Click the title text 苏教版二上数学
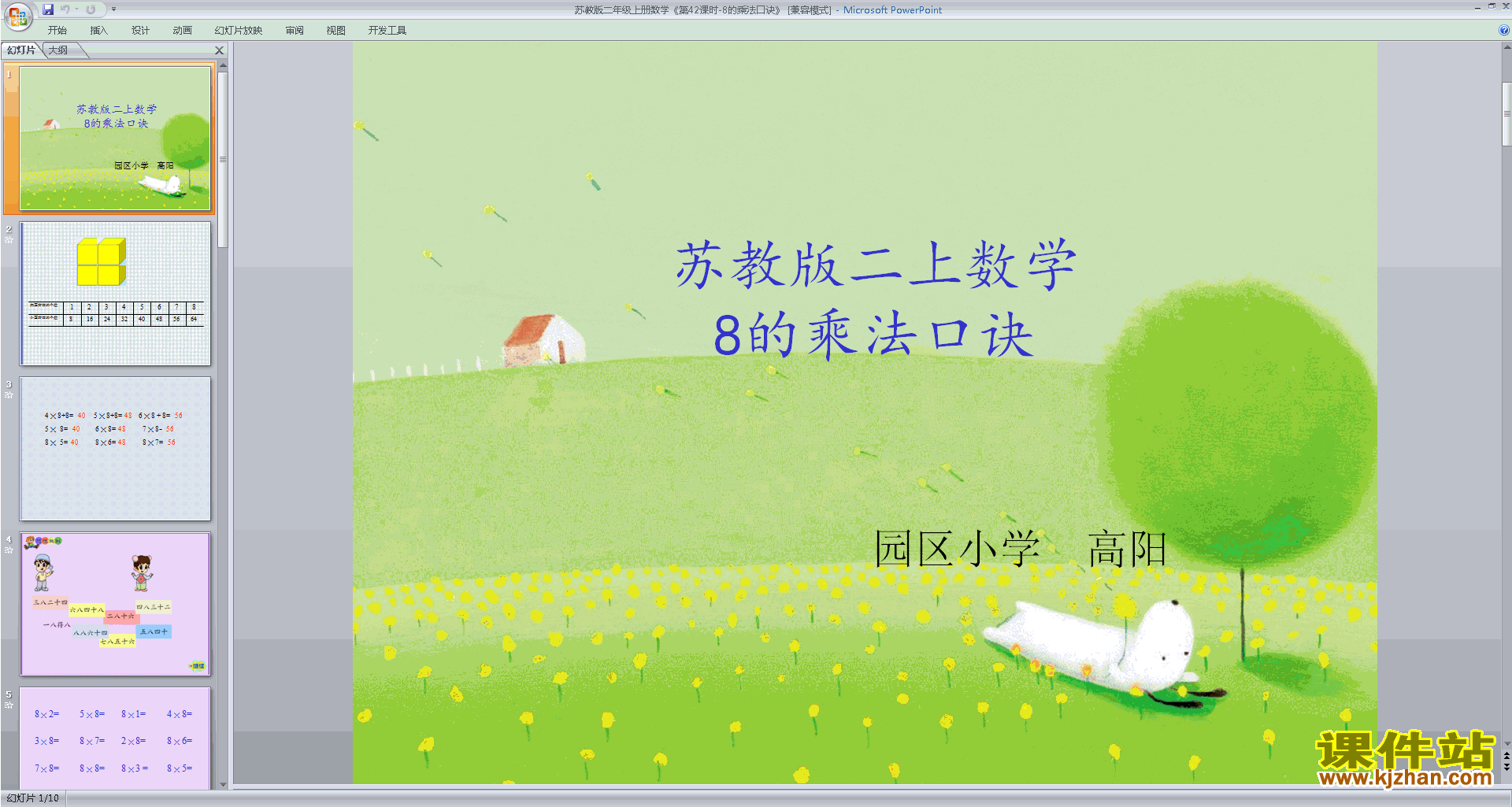Screen dimensions: 1512x807 coord(876,265)
